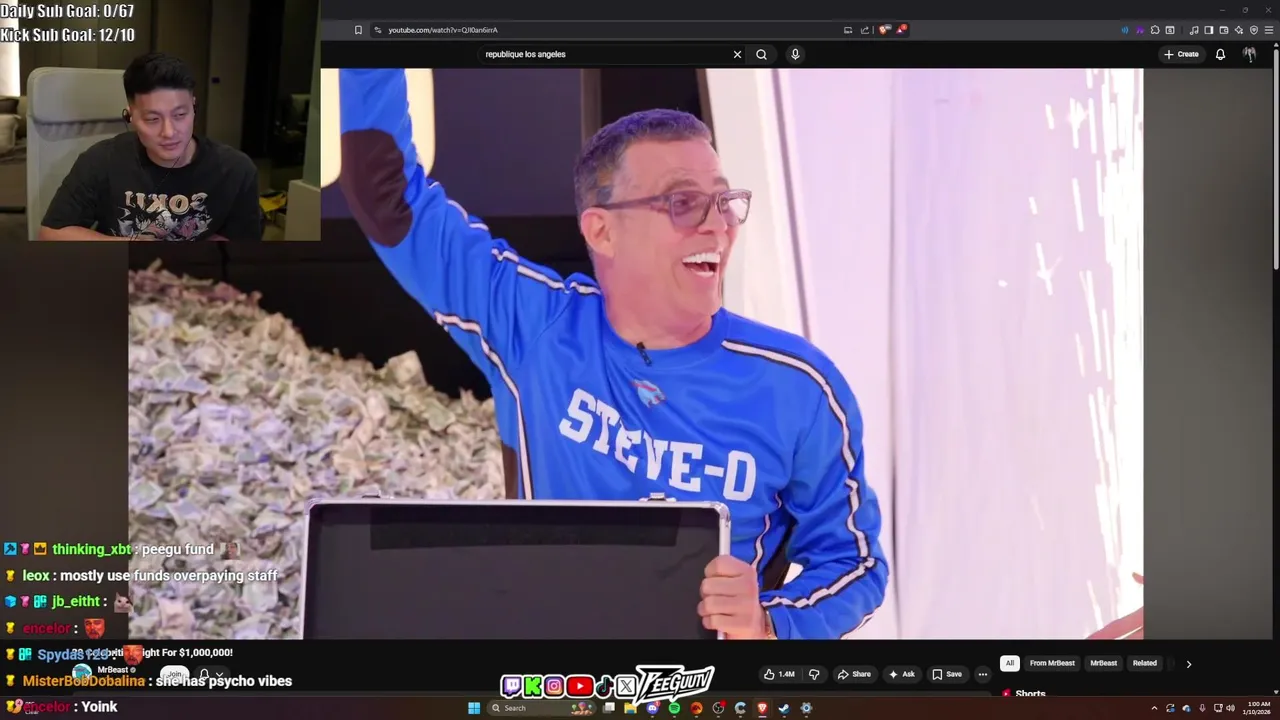
Task: Clear the YouTube search text with X
Action: [x=737, y=54]
